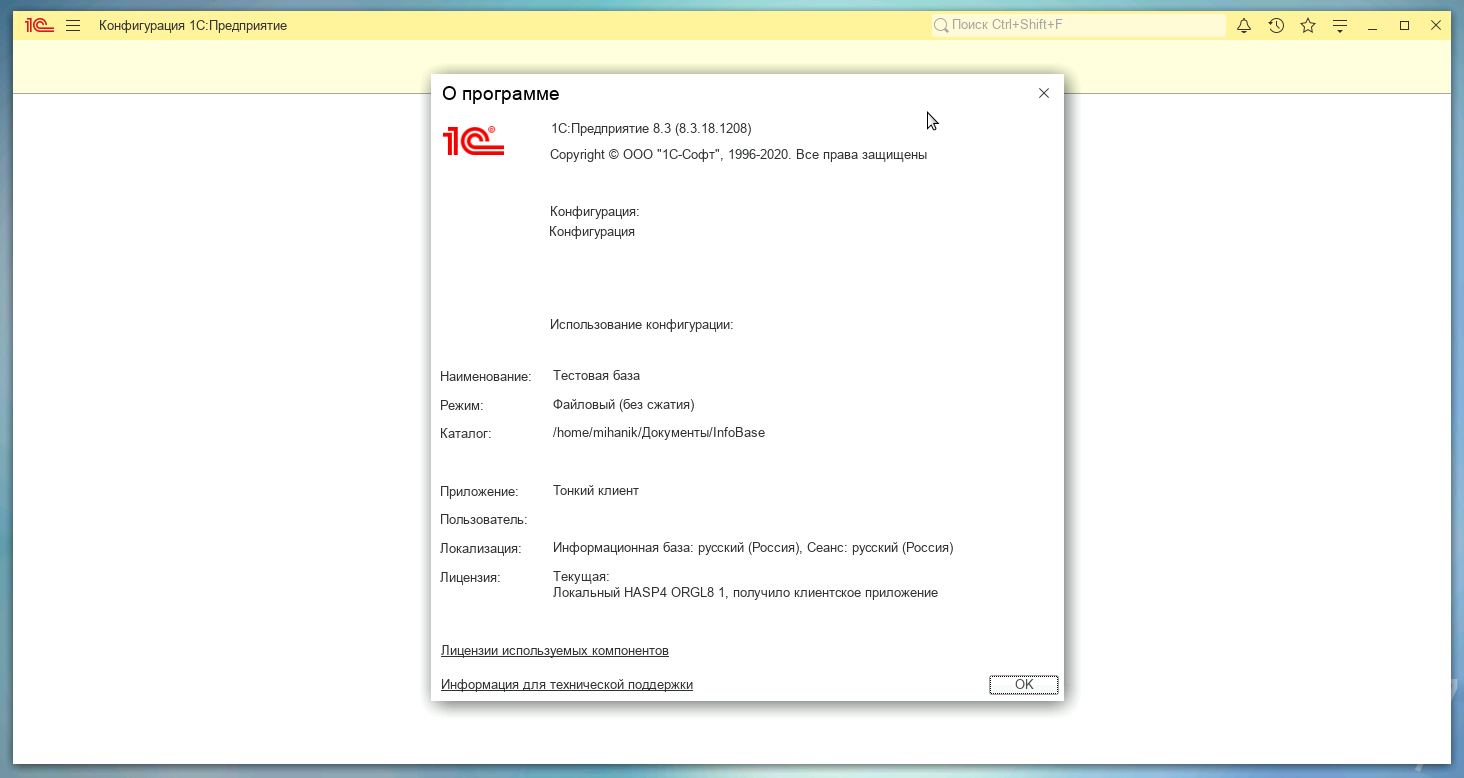The height and width of the screenshot is (778, 1464).
Task: Open the main hamburger menu
Action: pos(73,26)
